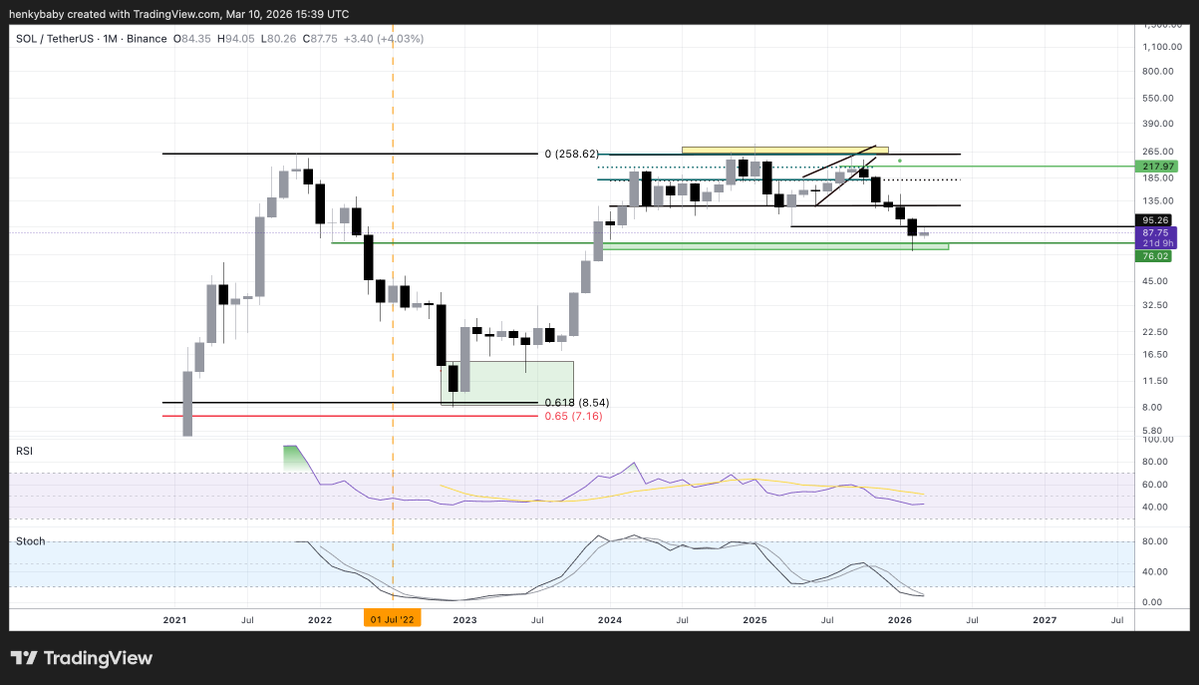Viewport: 1199px width, 685px height.
Task: Click 2021 on the time axis
Action: [174, 619]
